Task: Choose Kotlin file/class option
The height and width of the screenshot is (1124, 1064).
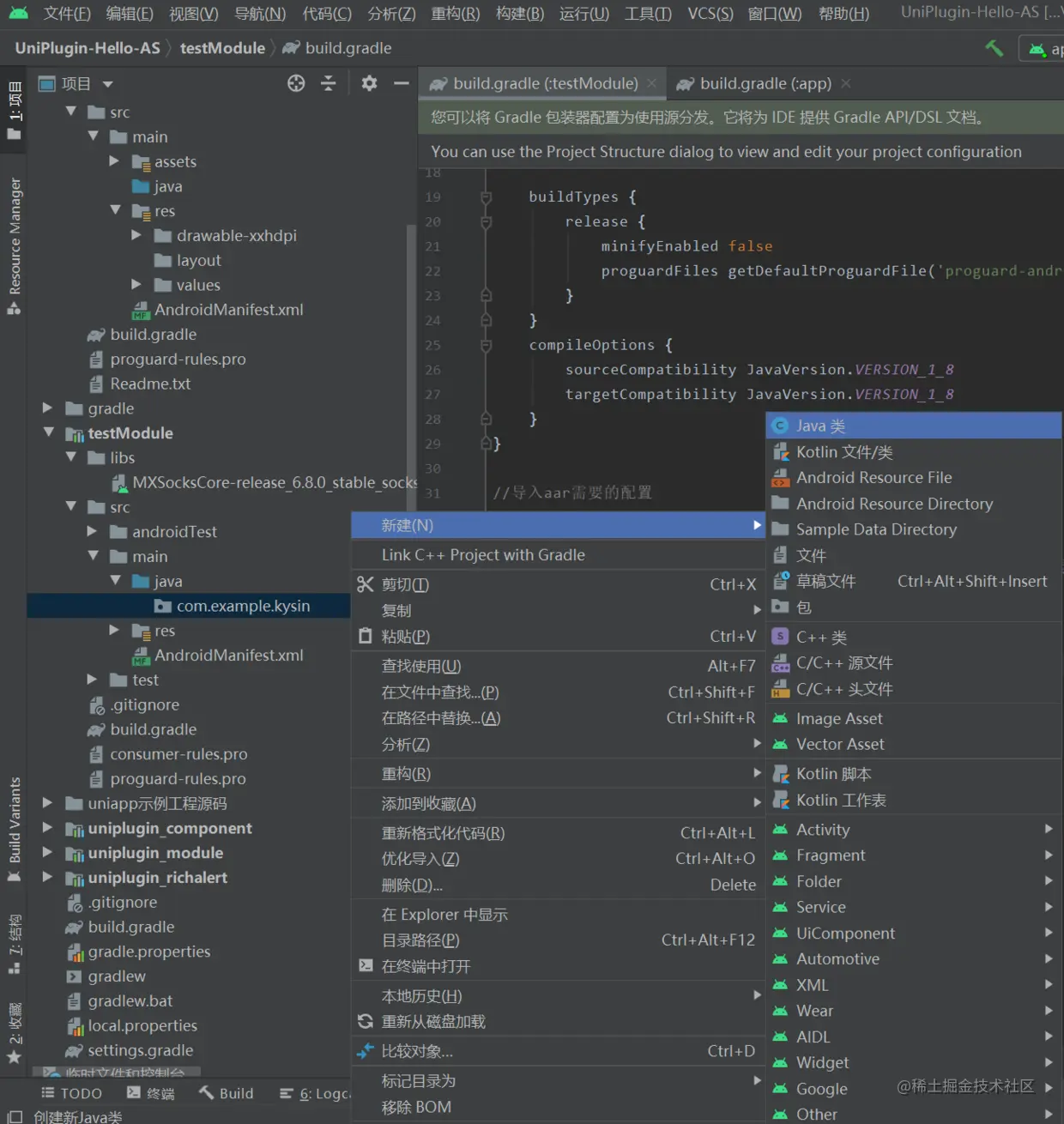Action: (x=914, y=452)
